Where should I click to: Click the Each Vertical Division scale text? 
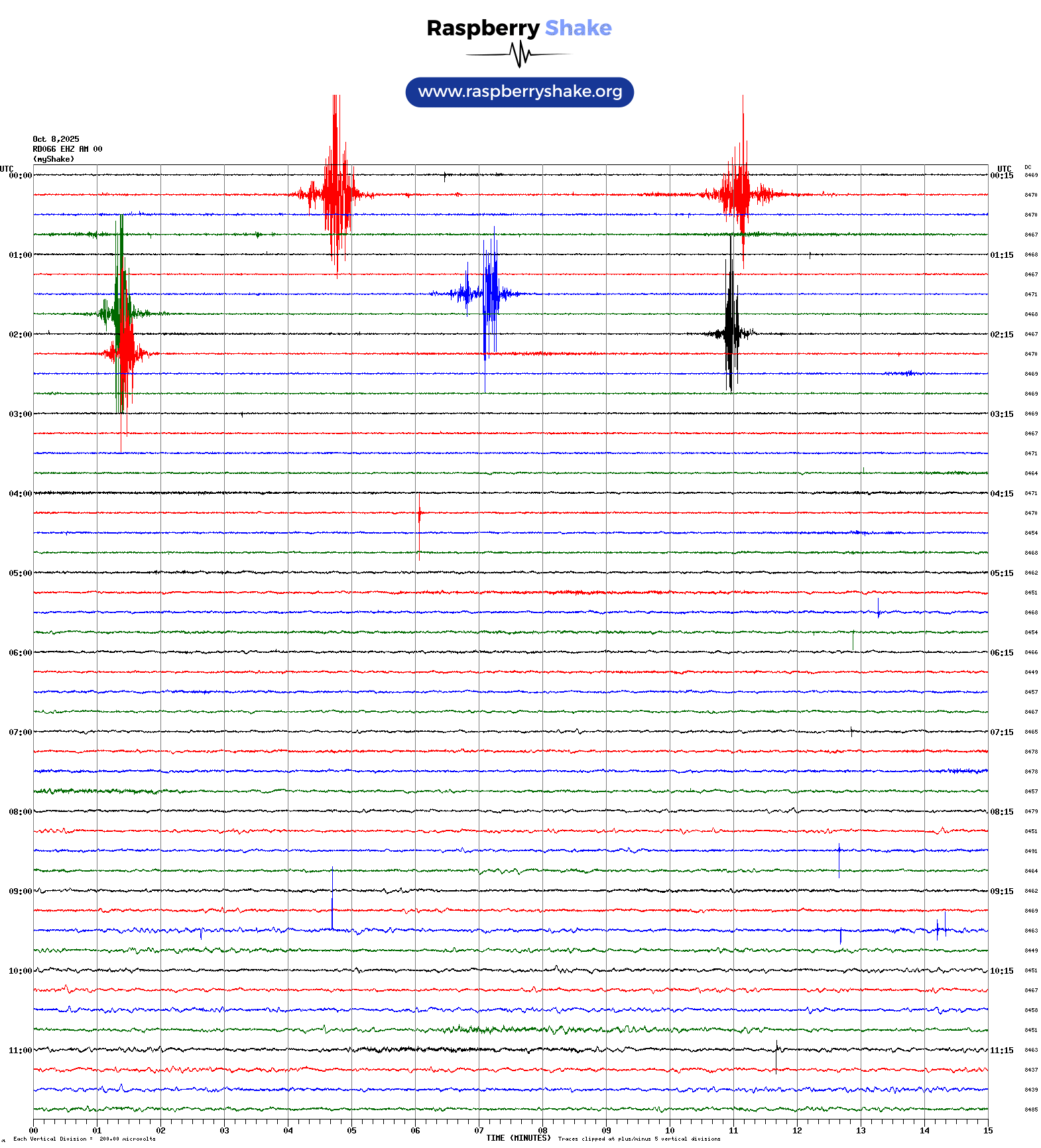click(84, 1139)
